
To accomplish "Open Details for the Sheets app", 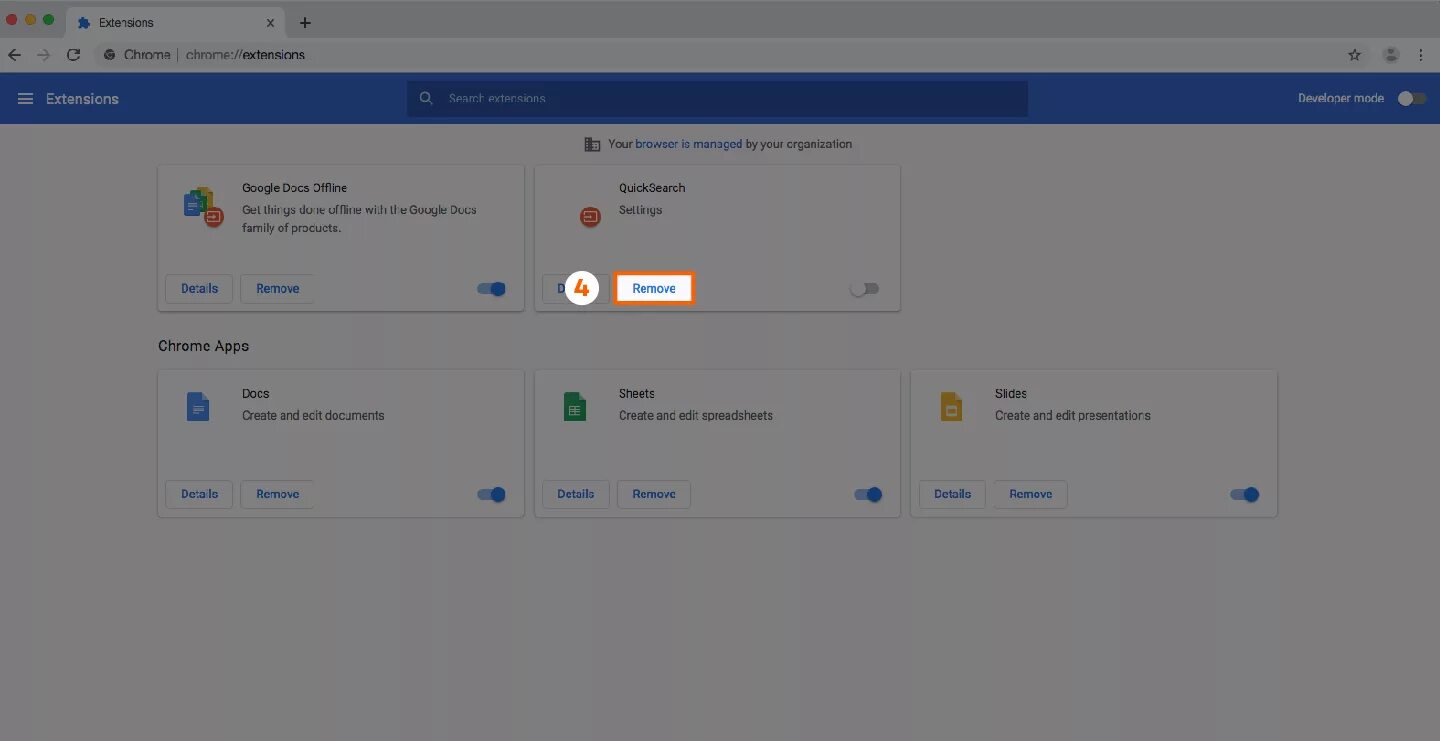I will [576, 494].
